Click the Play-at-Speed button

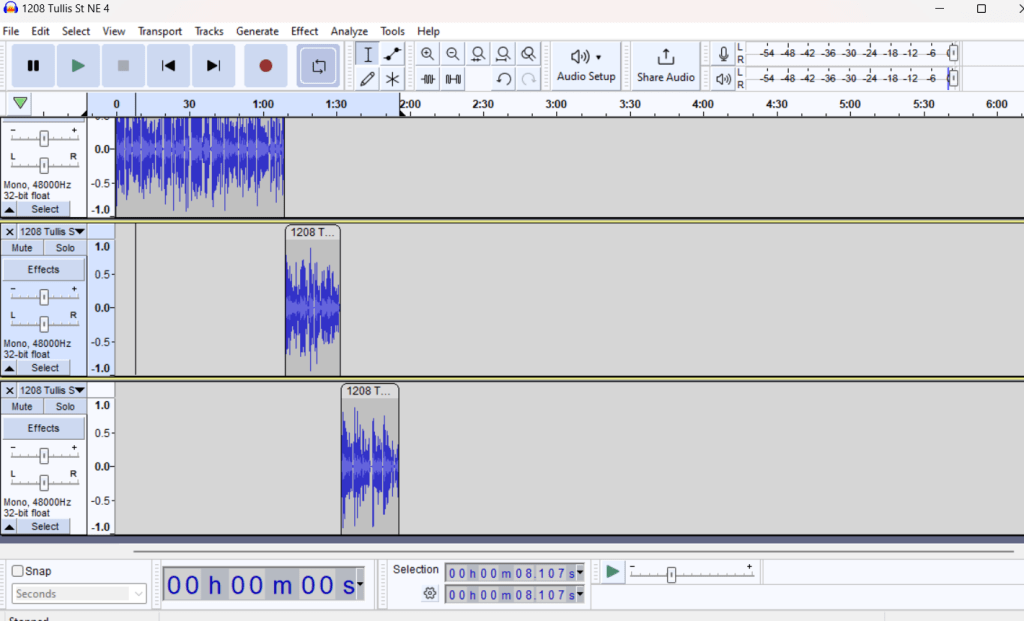click(x=613, y=572)
